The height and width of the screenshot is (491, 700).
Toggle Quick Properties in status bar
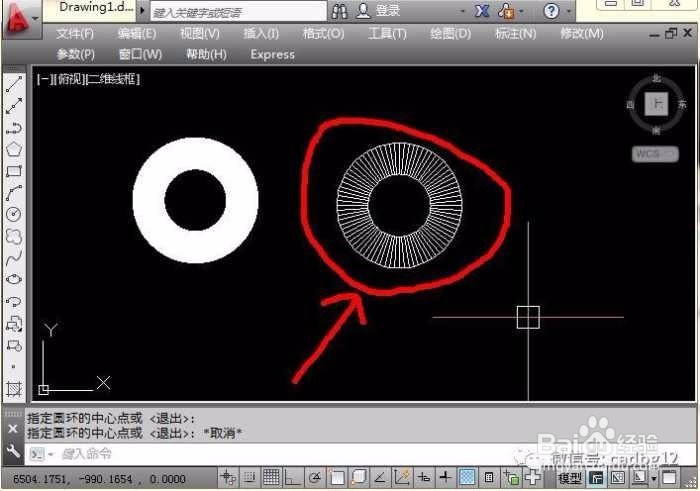click(x=489, y=478)
